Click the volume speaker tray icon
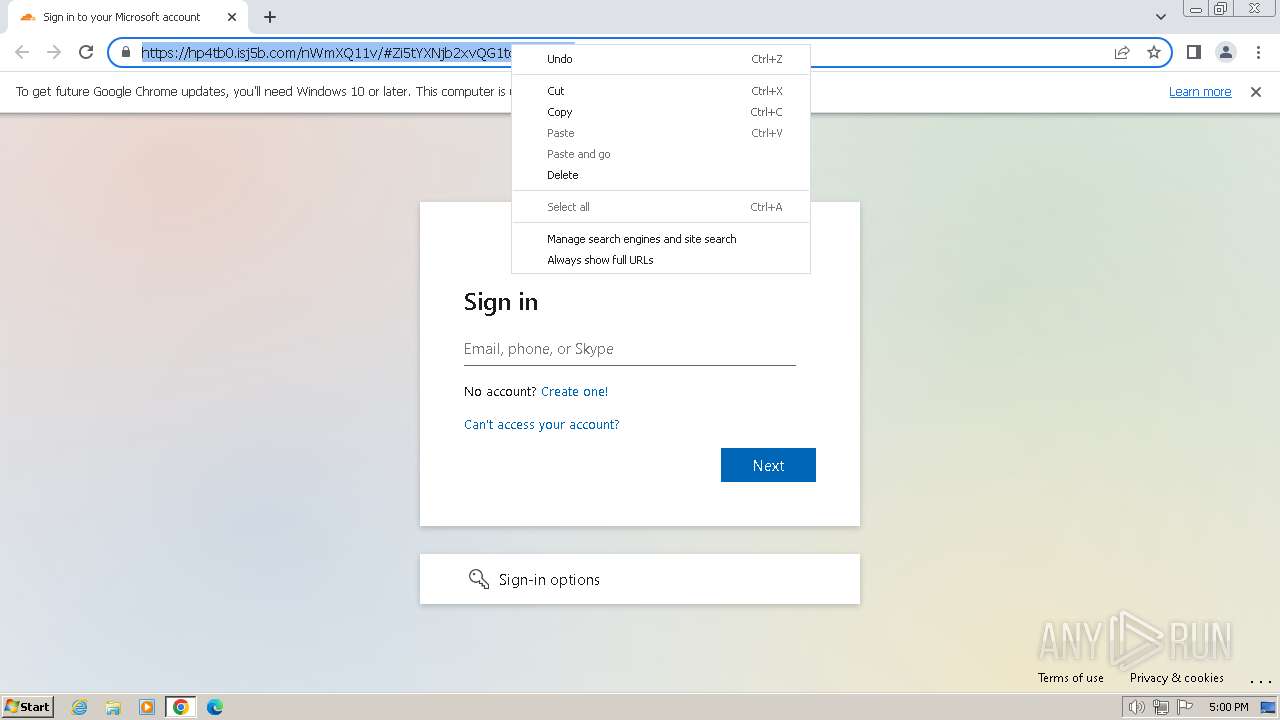The image size is (1280, 720). (1137, 707)
